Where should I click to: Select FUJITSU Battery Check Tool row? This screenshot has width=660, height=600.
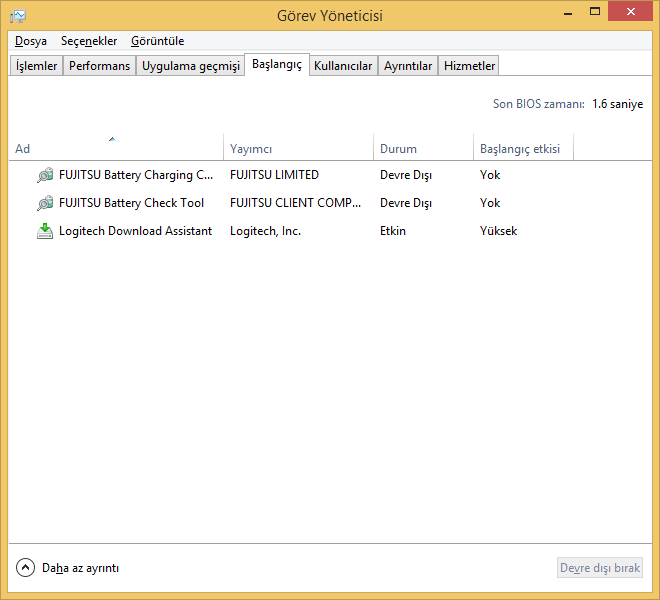tap(330, 203)
